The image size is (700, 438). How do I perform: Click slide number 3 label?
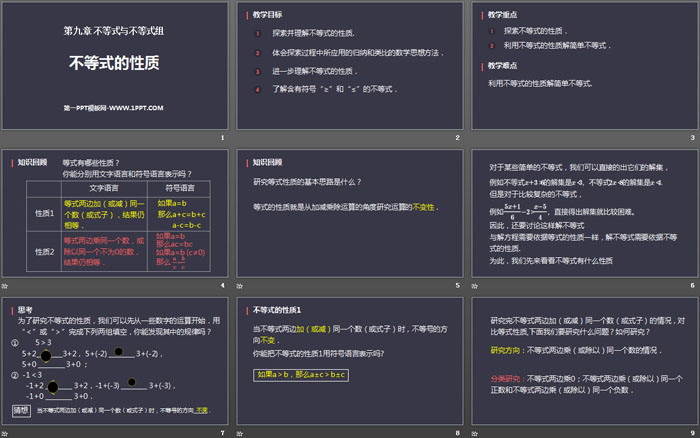pyautogui.click(x=692, y=138)
